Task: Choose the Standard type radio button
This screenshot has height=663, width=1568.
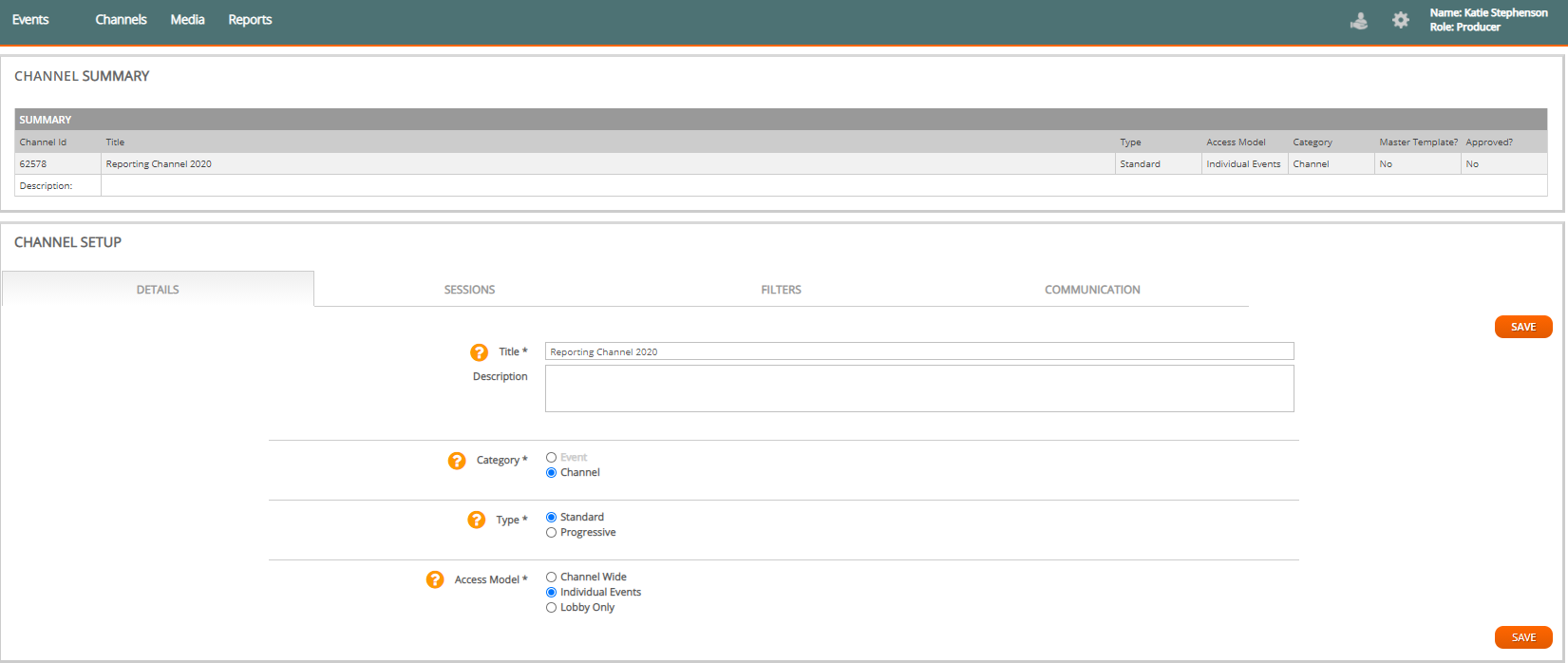Action: (x=551, y=518)
